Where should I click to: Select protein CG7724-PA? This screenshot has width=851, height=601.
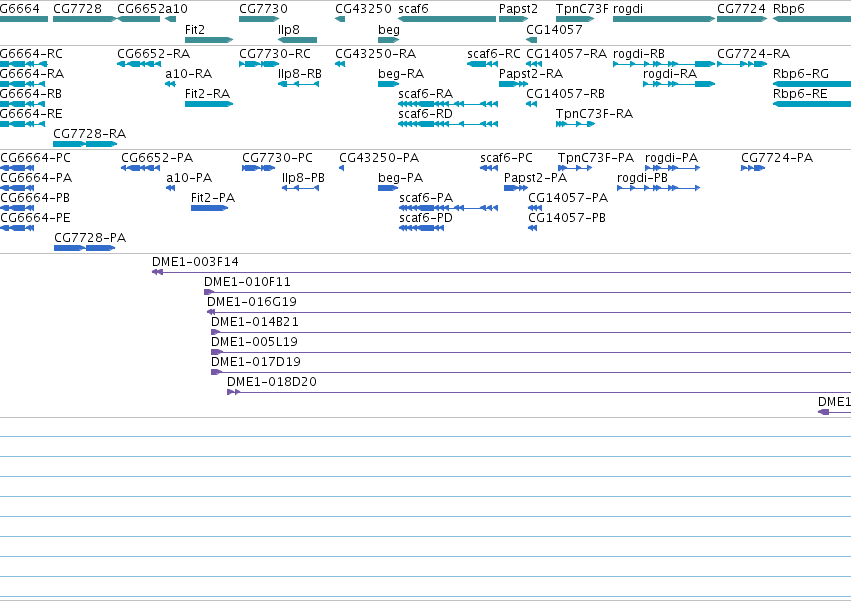(753, 168)
